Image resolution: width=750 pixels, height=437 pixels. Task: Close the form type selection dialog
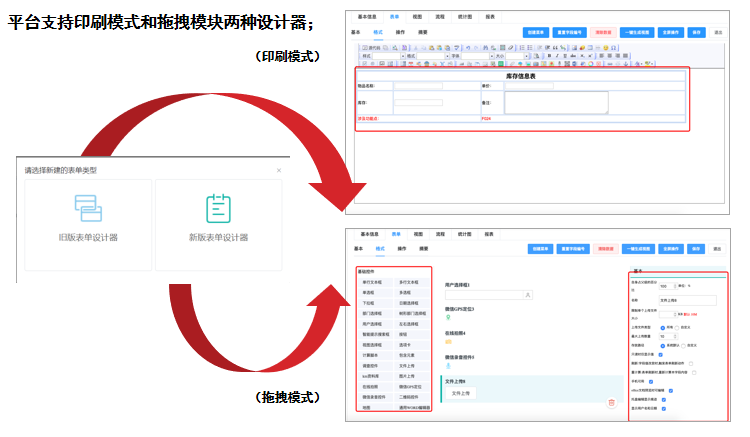point(279,171)
